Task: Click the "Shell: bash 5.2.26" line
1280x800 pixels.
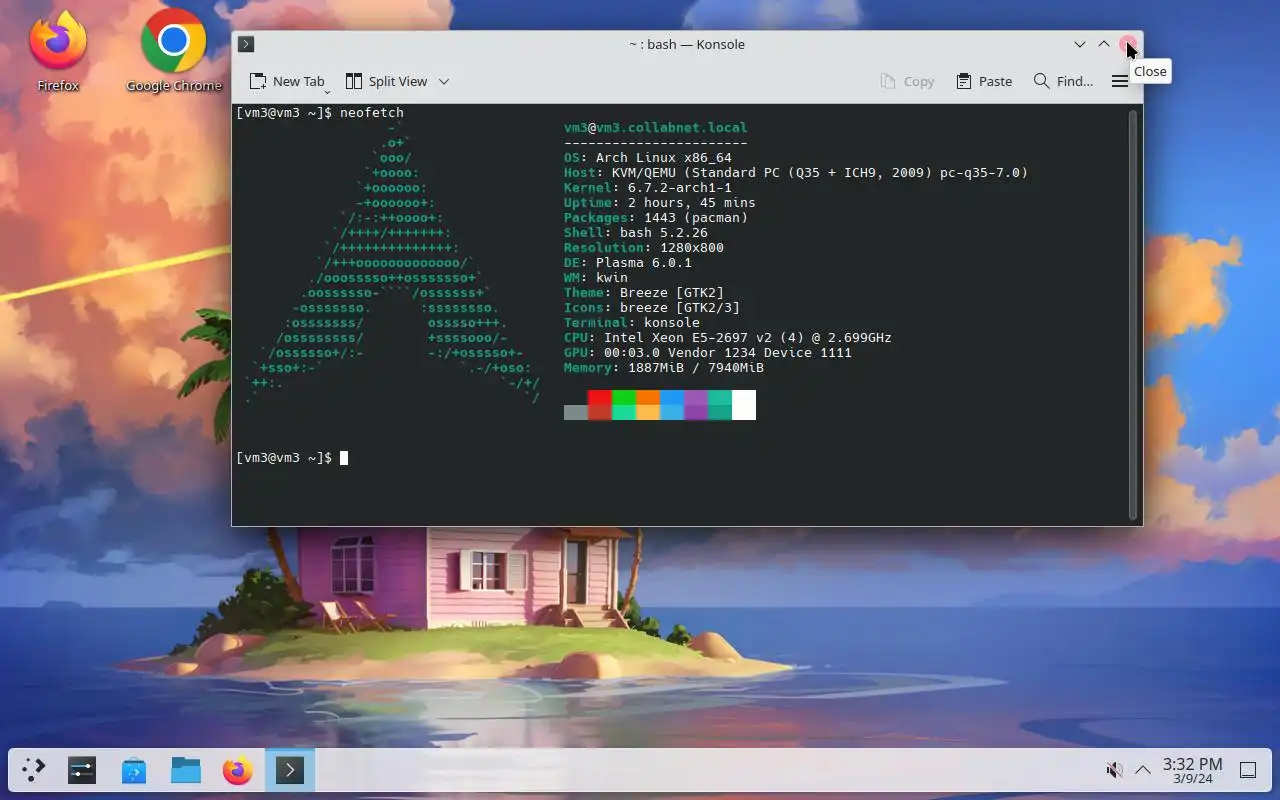Action: pyautogui.click(x=636, y=233)
